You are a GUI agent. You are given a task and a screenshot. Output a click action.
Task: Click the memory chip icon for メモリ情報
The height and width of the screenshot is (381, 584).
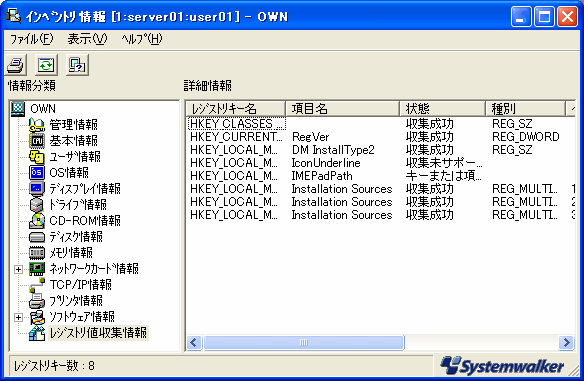point(36,253)
